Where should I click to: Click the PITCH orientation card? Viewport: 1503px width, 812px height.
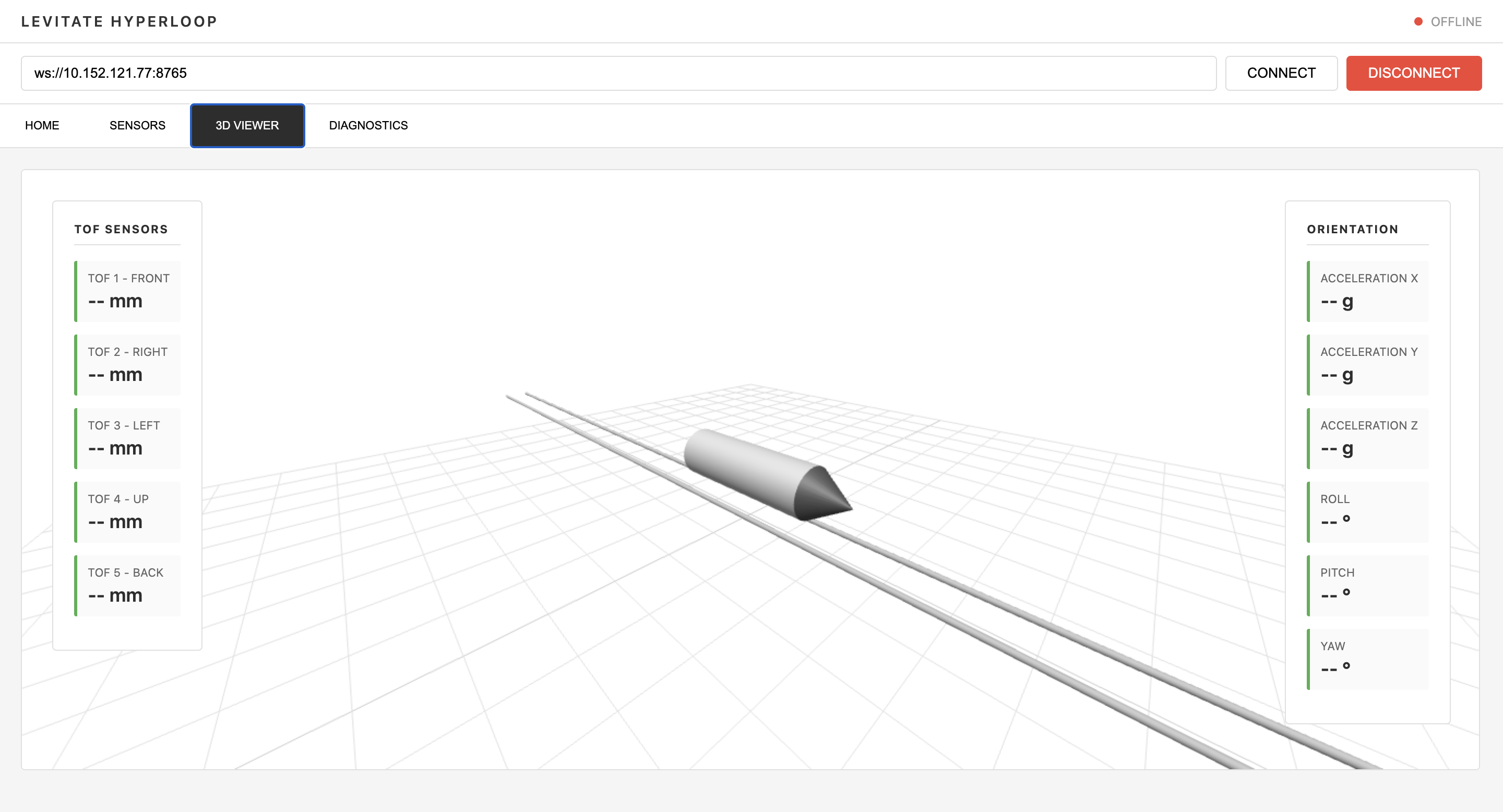coord(1367,585)
